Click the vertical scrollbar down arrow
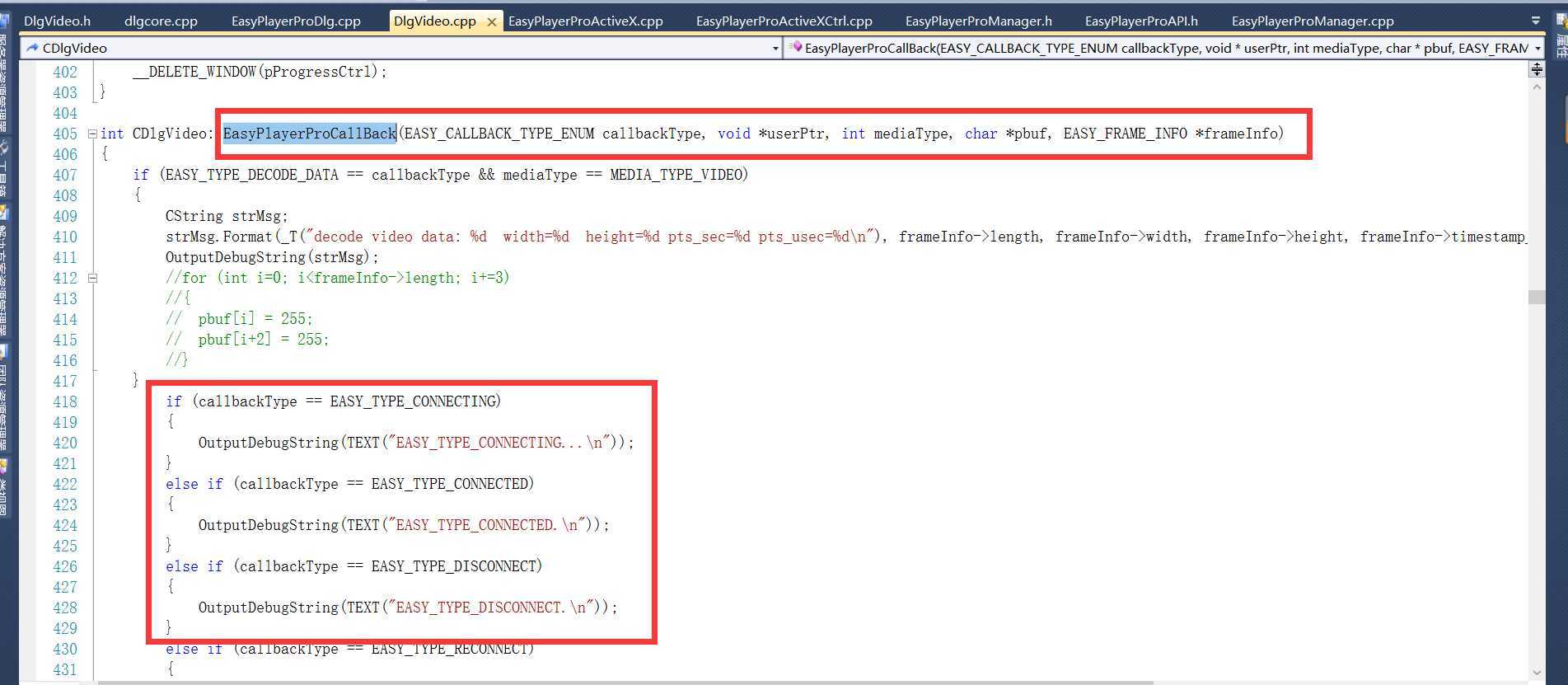The width and height of the screenshot is (1568, 685). (x=1537, y=673)
